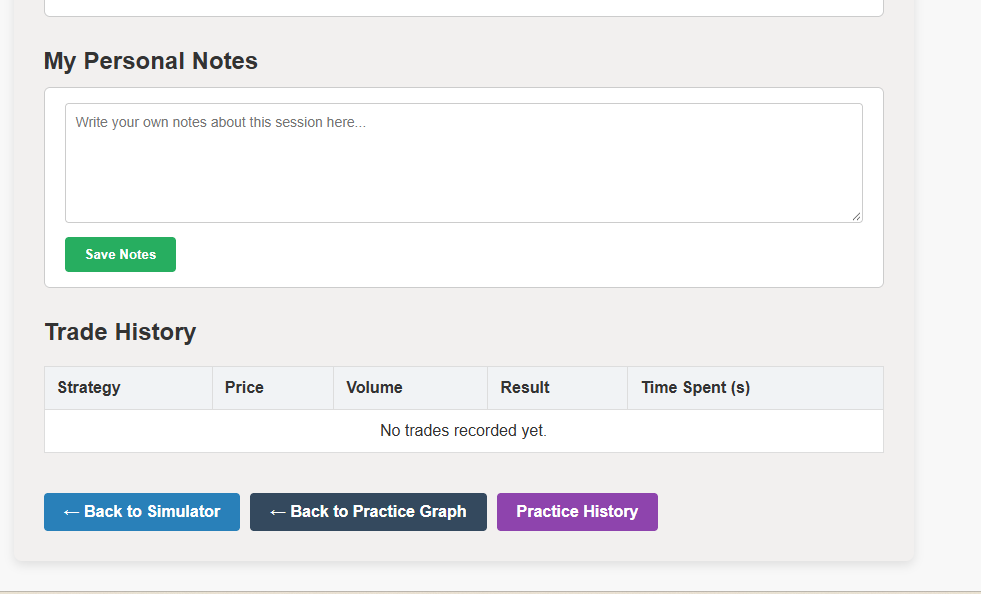Open the Practice History page
Screen dimensions: 981x594
pos(577,512)
